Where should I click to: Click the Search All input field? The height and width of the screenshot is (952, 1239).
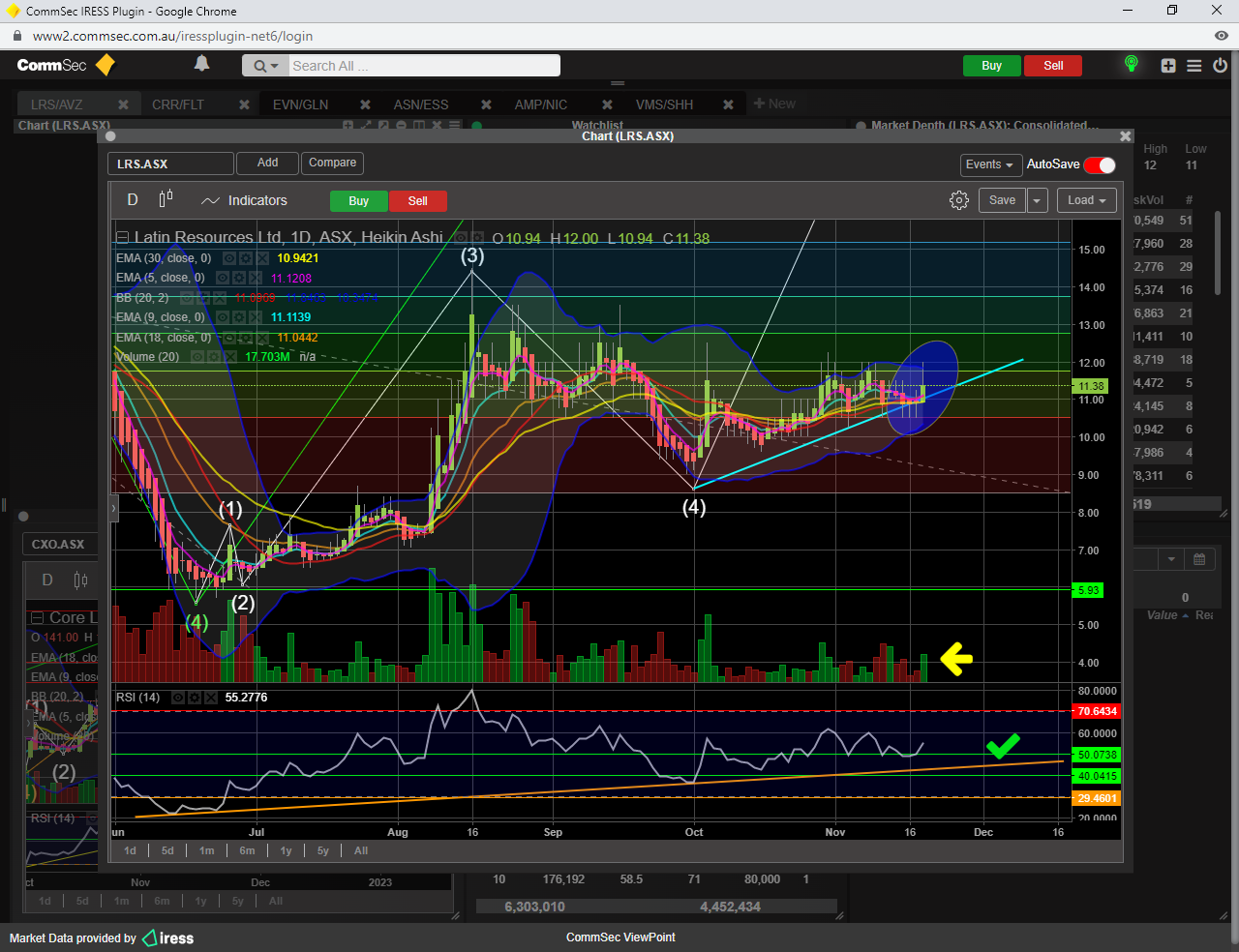tap(424, 66)
